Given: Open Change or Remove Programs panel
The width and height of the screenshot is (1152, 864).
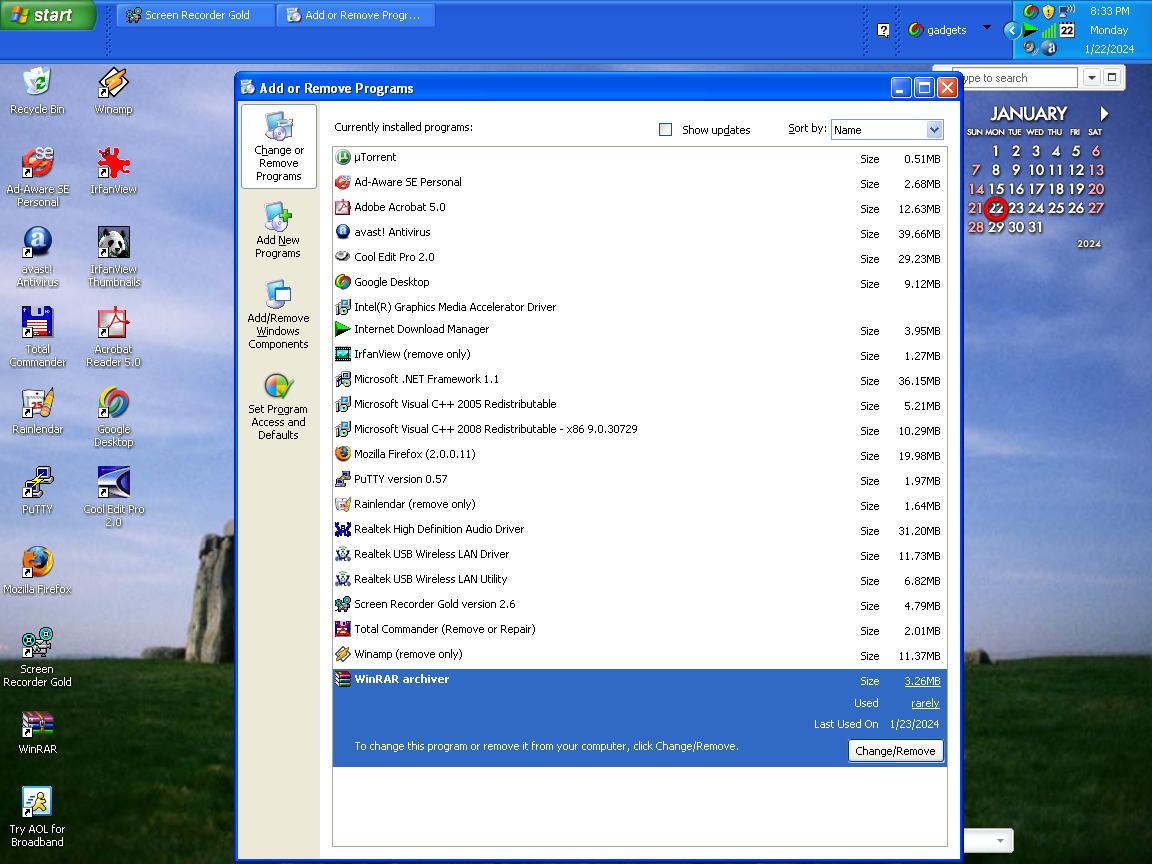Looking at the screenshot, I should click(278, 146).
